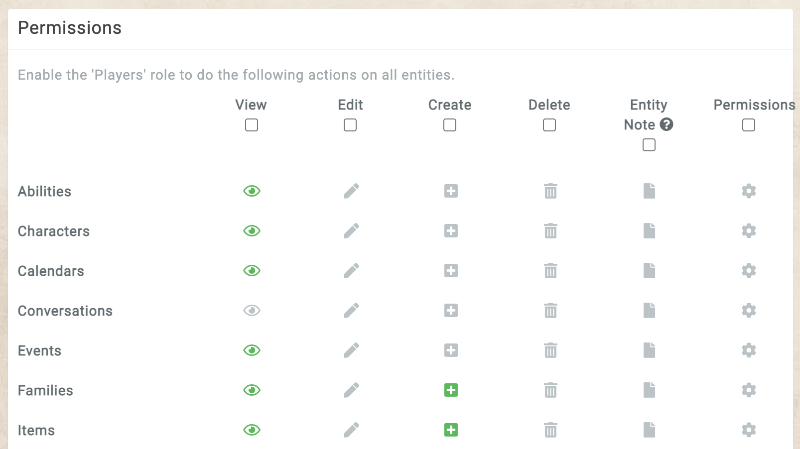Toggle view permission eye for Abilities
The height and width of the screenshot is (449, 800).
click(x=251, y=191)
